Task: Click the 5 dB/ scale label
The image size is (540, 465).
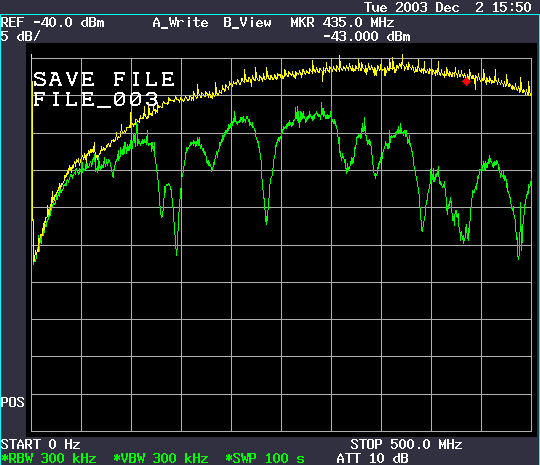Action: 20,36
